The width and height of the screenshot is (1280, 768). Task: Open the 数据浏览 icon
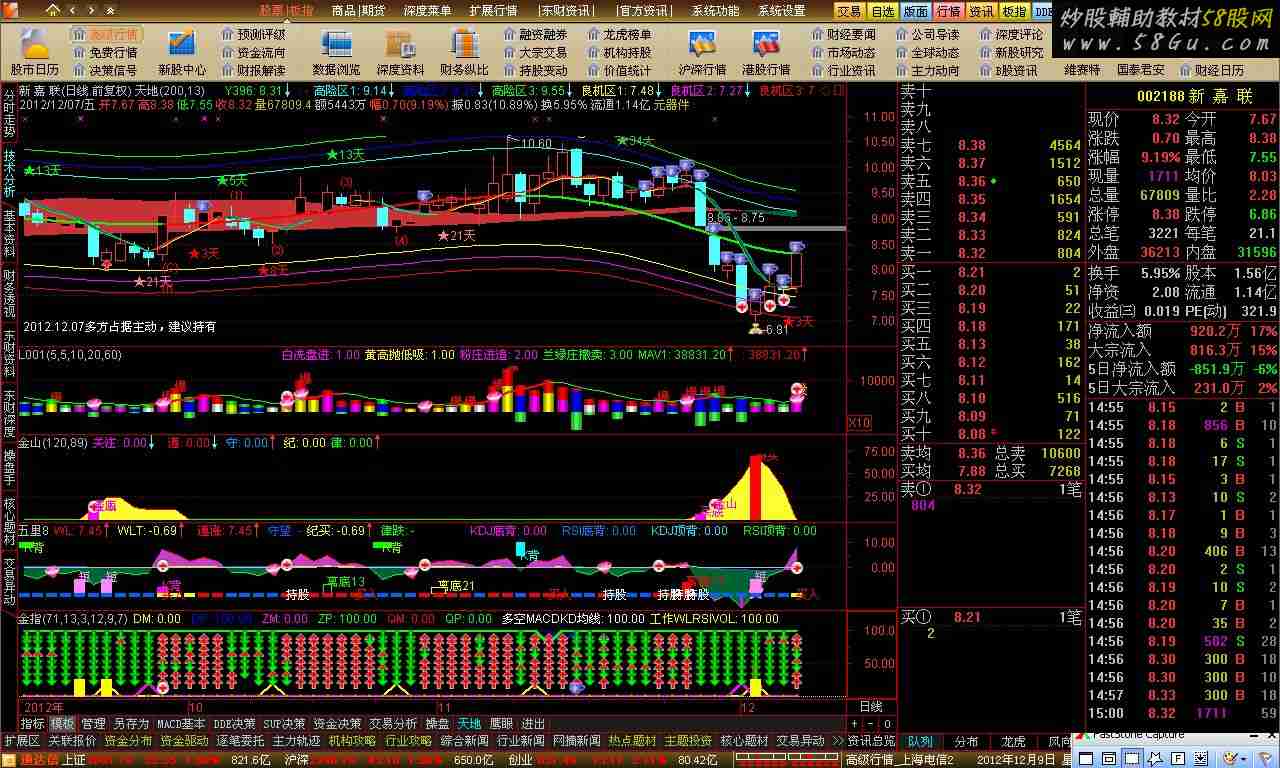coord(335,44)
